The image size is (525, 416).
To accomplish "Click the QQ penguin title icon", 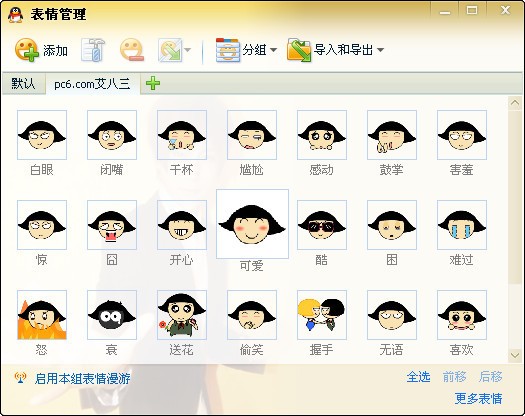I will click(x=15, y=15).
